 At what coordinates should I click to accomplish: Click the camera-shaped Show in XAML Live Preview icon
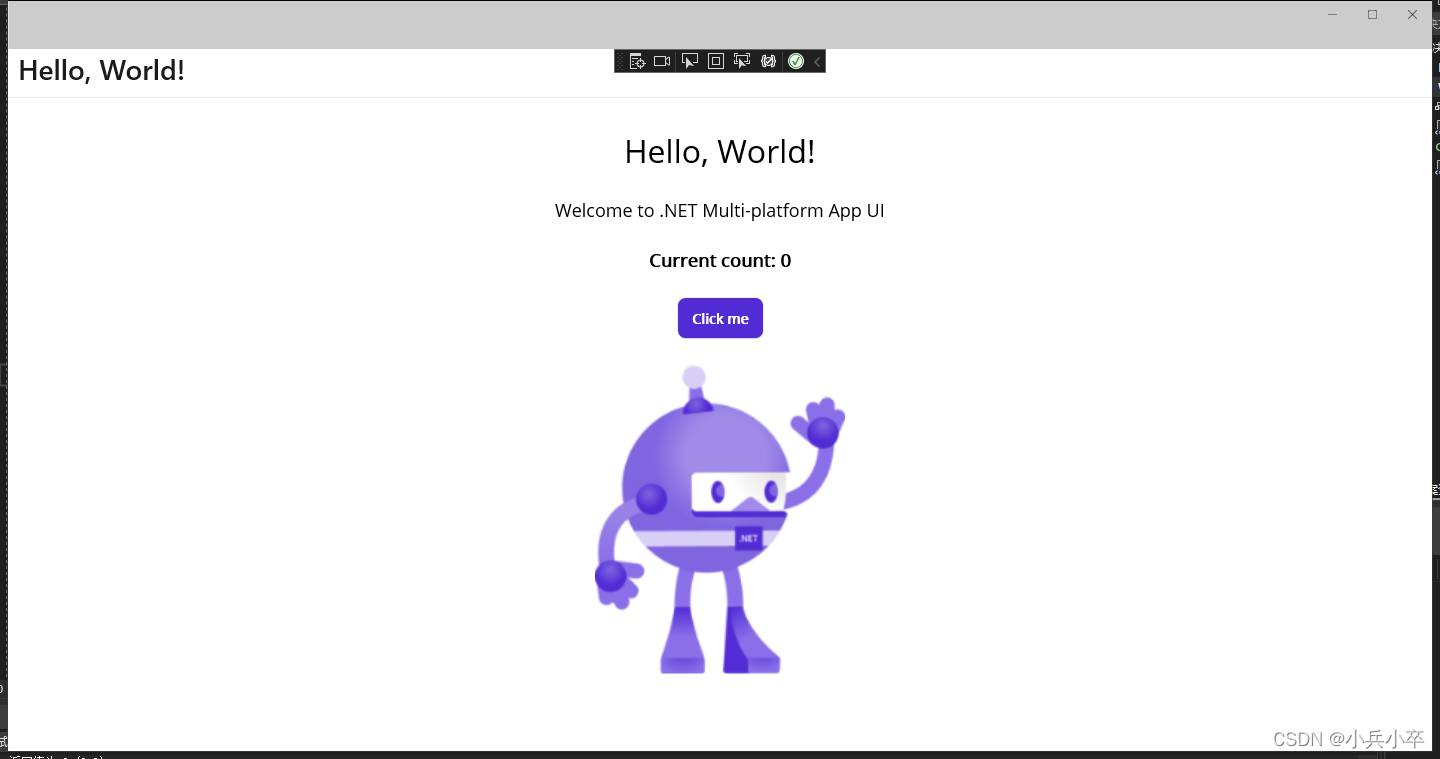point(662,61)
